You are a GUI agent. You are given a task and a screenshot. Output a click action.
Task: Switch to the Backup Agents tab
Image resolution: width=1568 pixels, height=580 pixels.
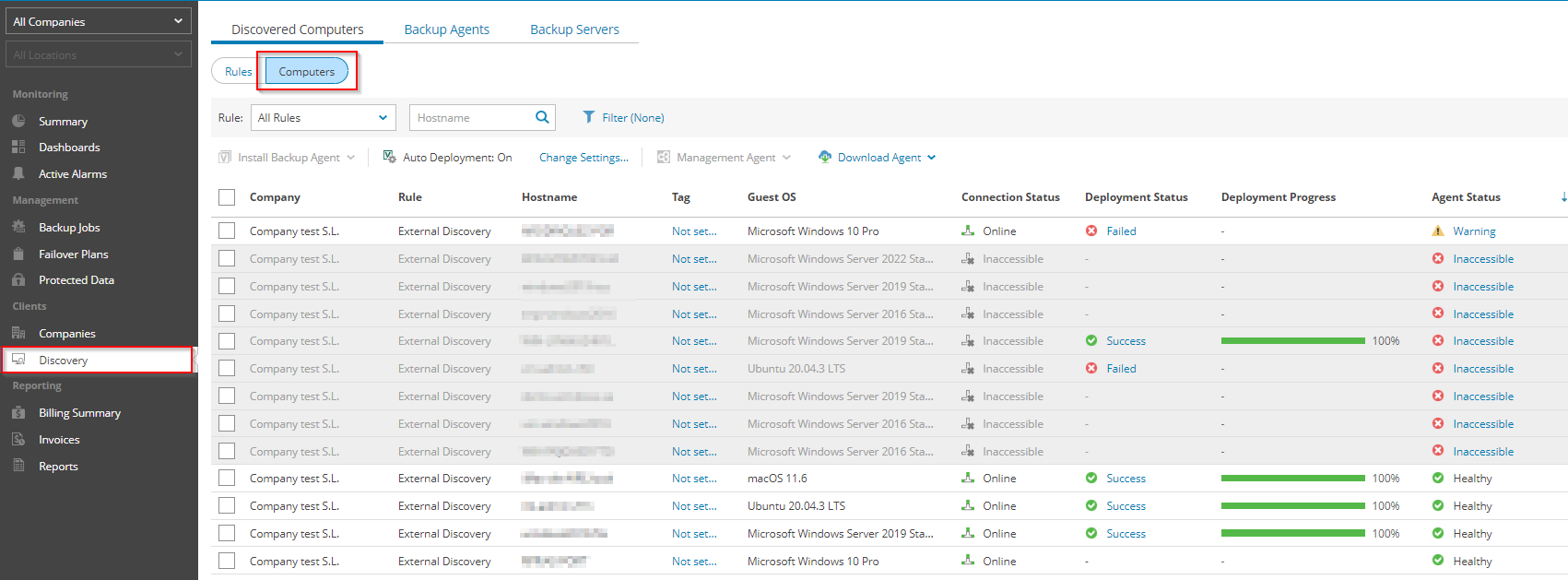(447, 30)
